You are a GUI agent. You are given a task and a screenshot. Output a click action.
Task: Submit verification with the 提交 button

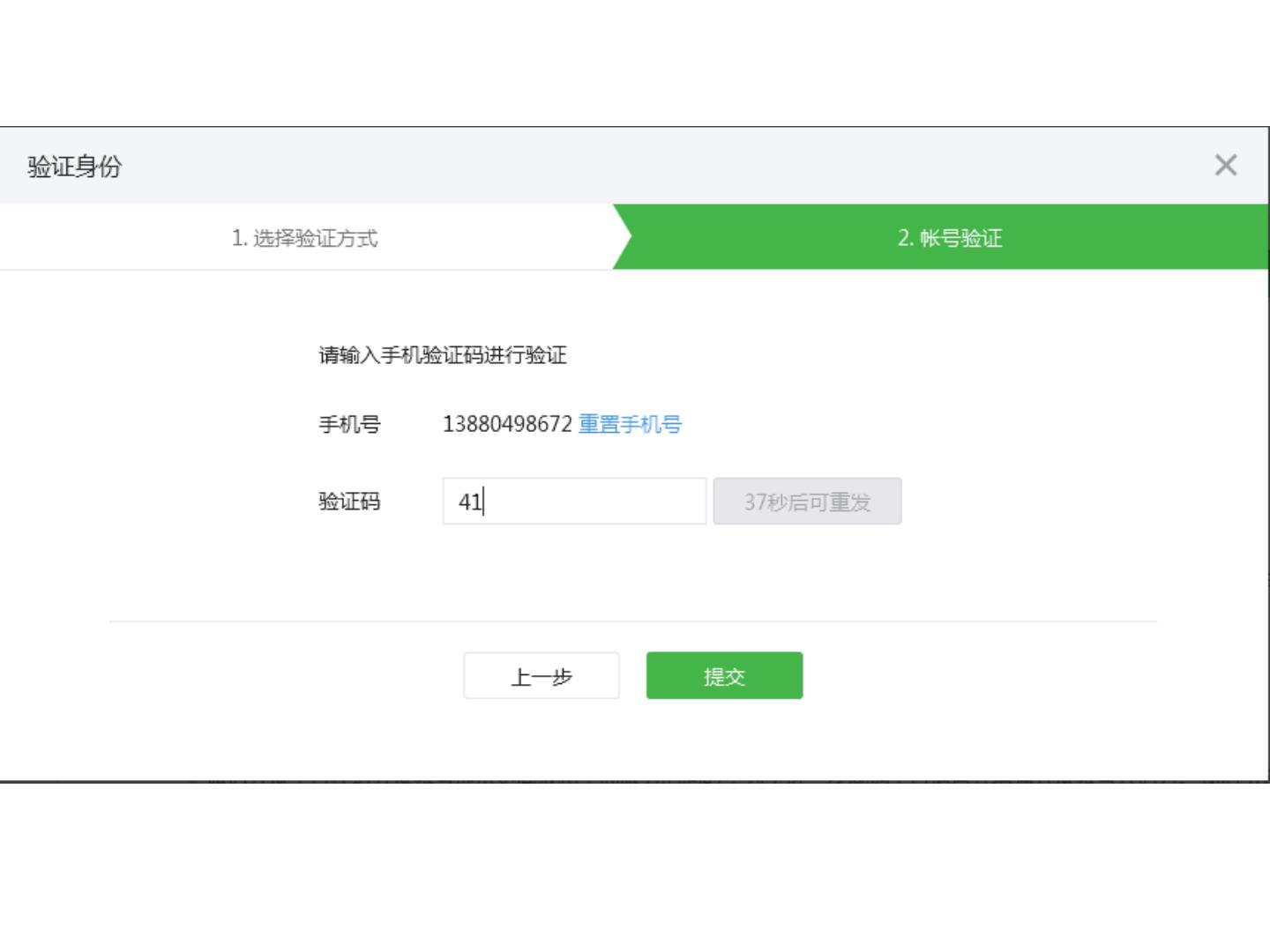coord(724,676)
